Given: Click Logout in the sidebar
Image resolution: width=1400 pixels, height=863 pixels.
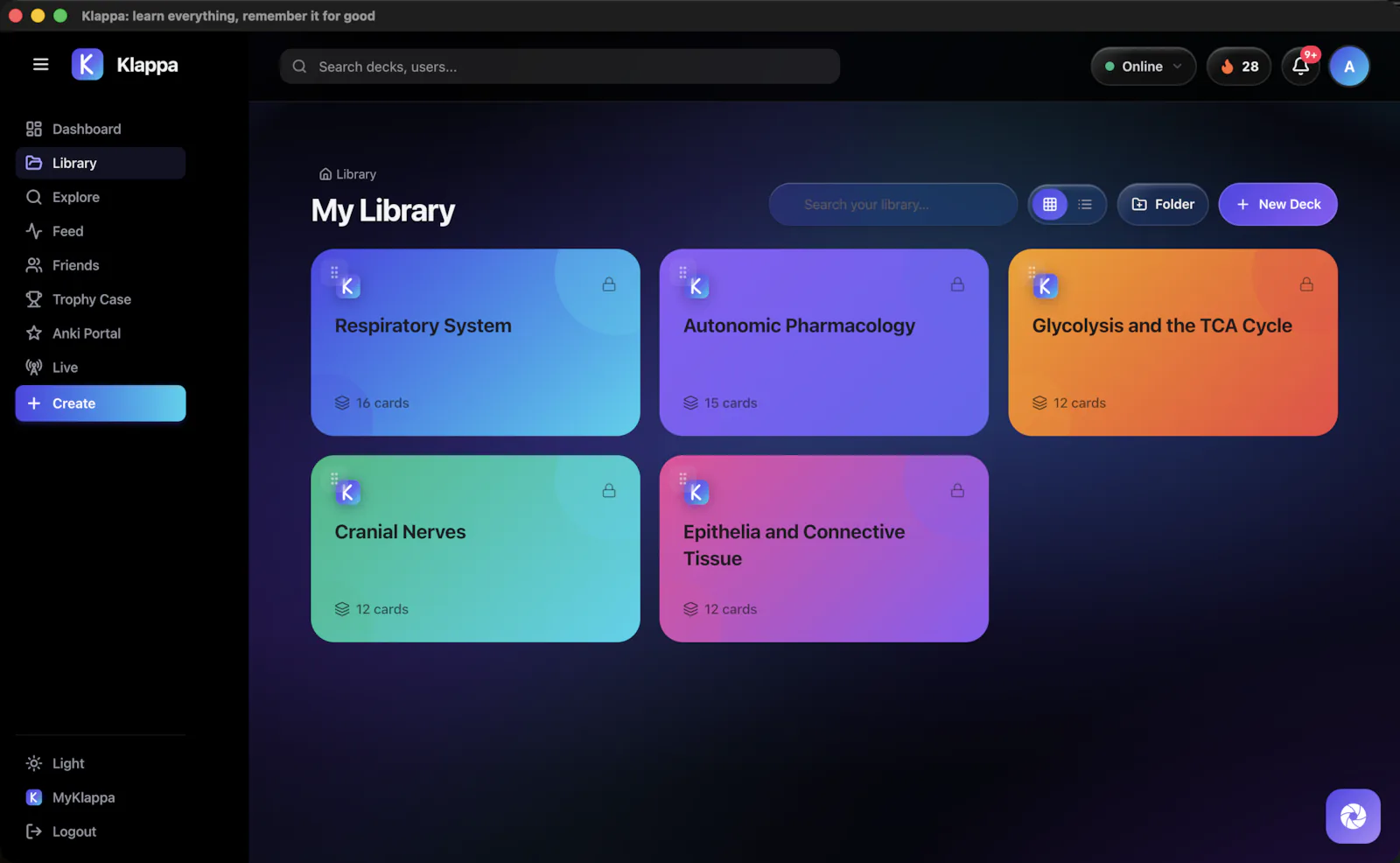Looking at the screenshot, I should (101, 831).
